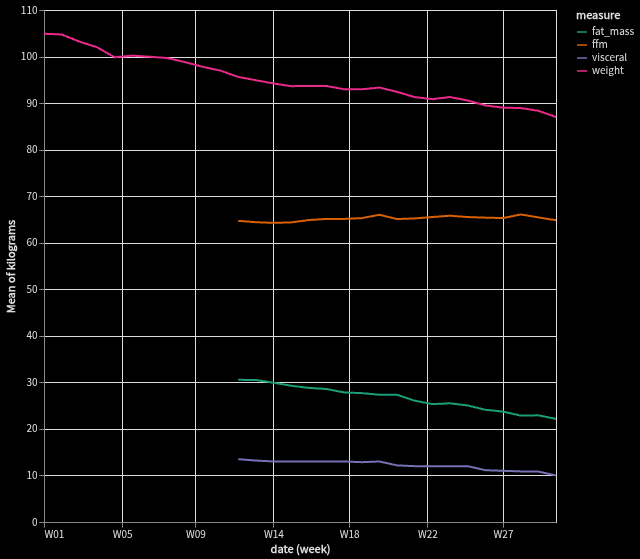Click the W18 x-axis tick label

349,534
